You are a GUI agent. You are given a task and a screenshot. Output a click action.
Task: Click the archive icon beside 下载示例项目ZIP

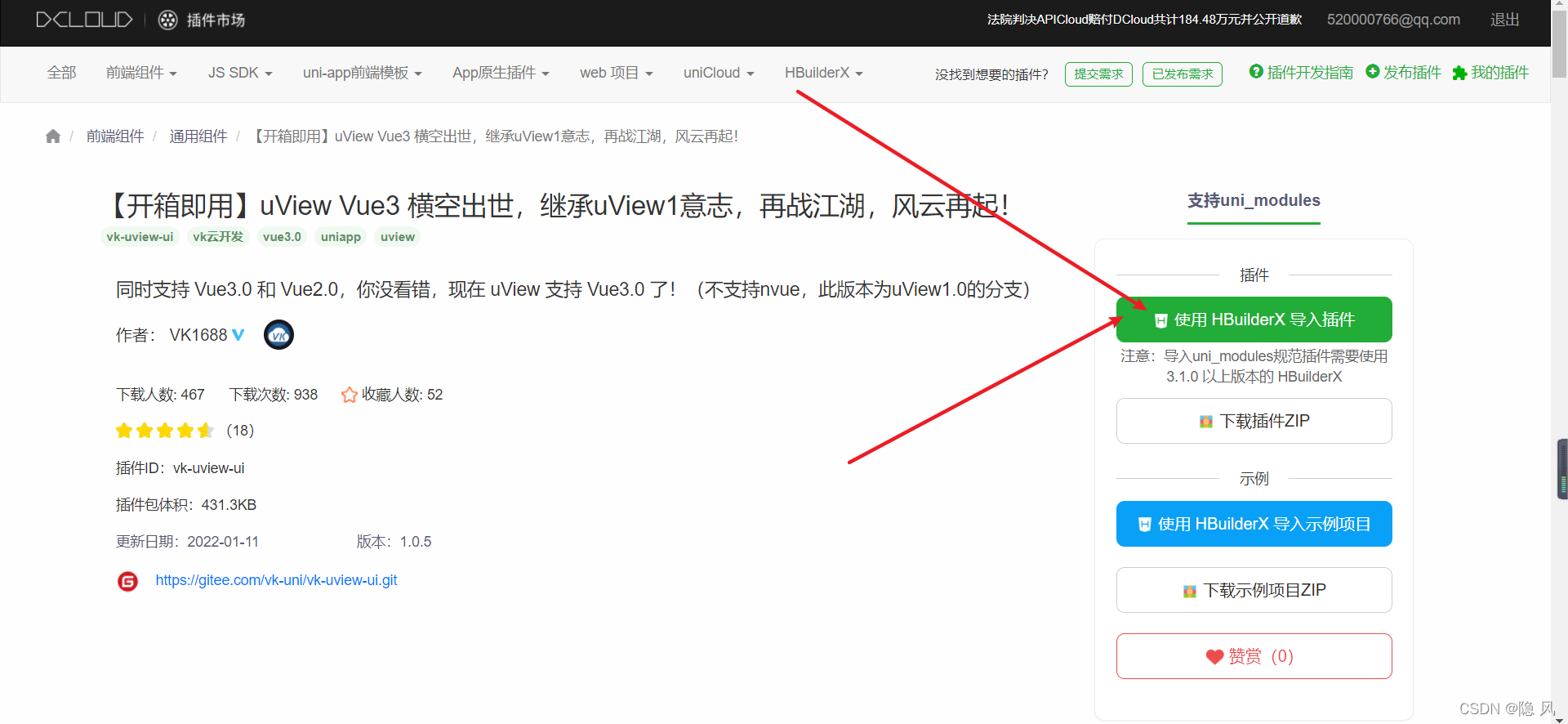point(1189,591)
